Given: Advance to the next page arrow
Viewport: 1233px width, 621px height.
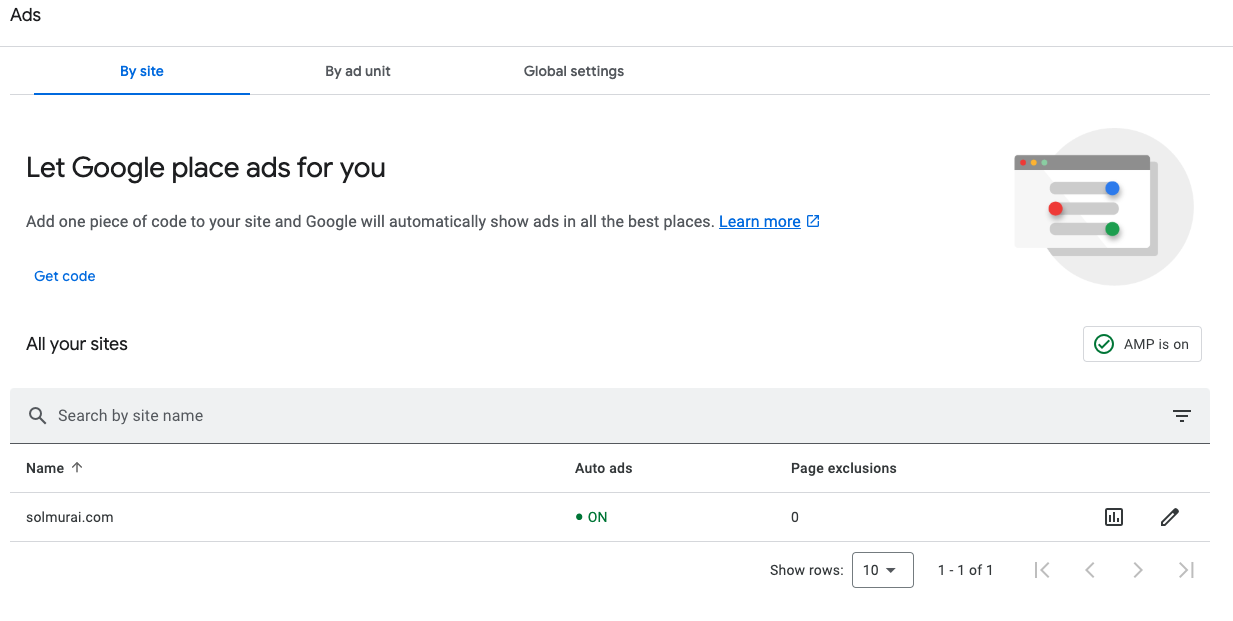Looking at the screenshot, I should 1138,570.
